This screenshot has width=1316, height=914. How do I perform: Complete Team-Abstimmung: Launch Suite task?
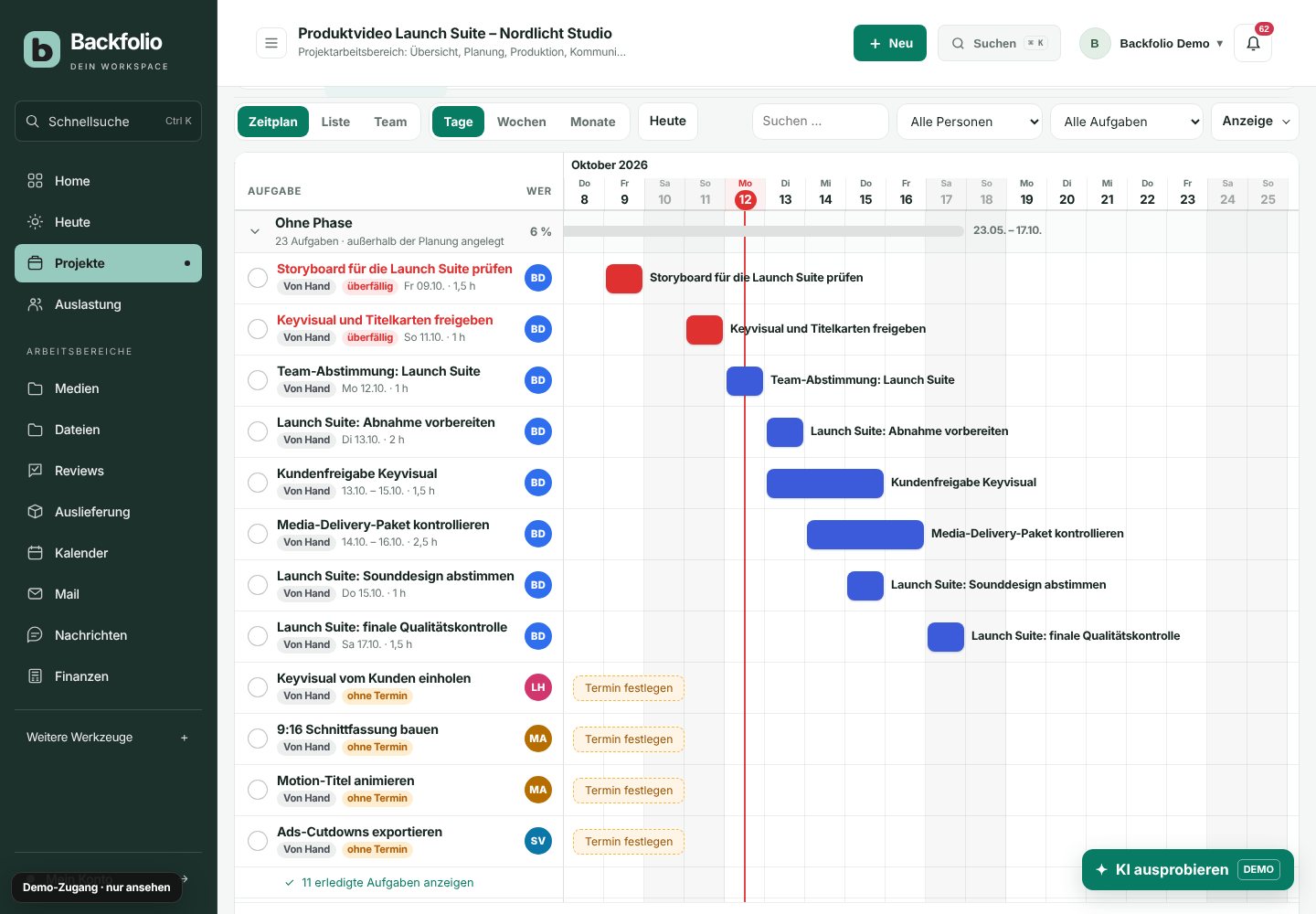258,380
